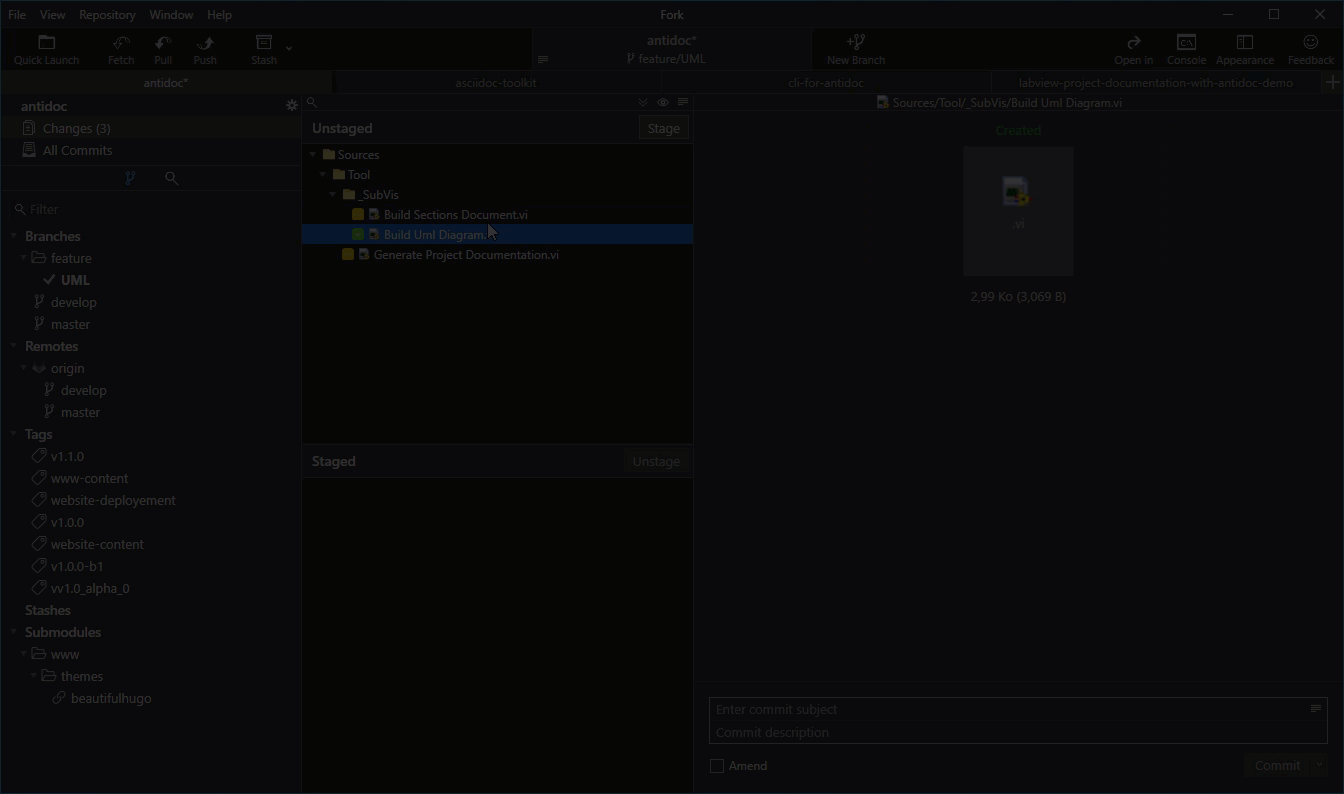Viewport: 1344px width, 794px height.
Task: Select the .vi file preview thumbnail
Action: (x=1018, y=211)
